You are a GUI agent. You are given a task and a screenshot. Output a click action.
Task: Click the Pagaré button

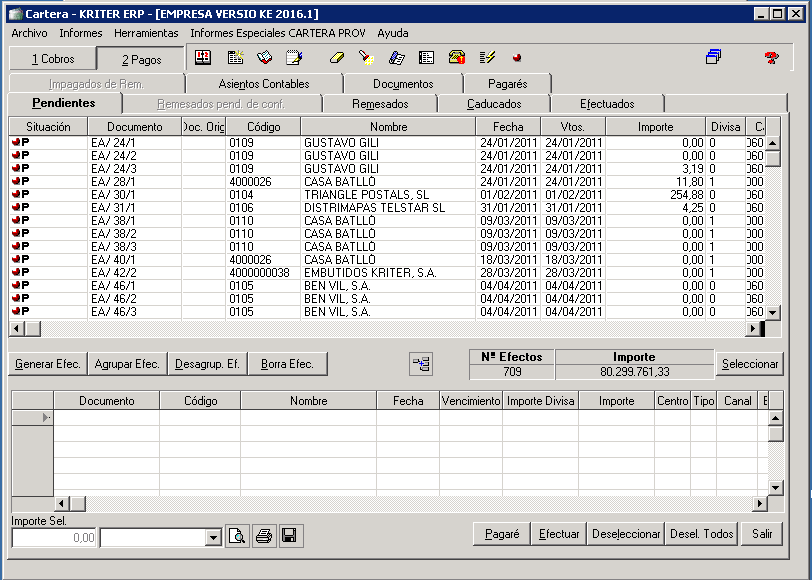point(502,534)
